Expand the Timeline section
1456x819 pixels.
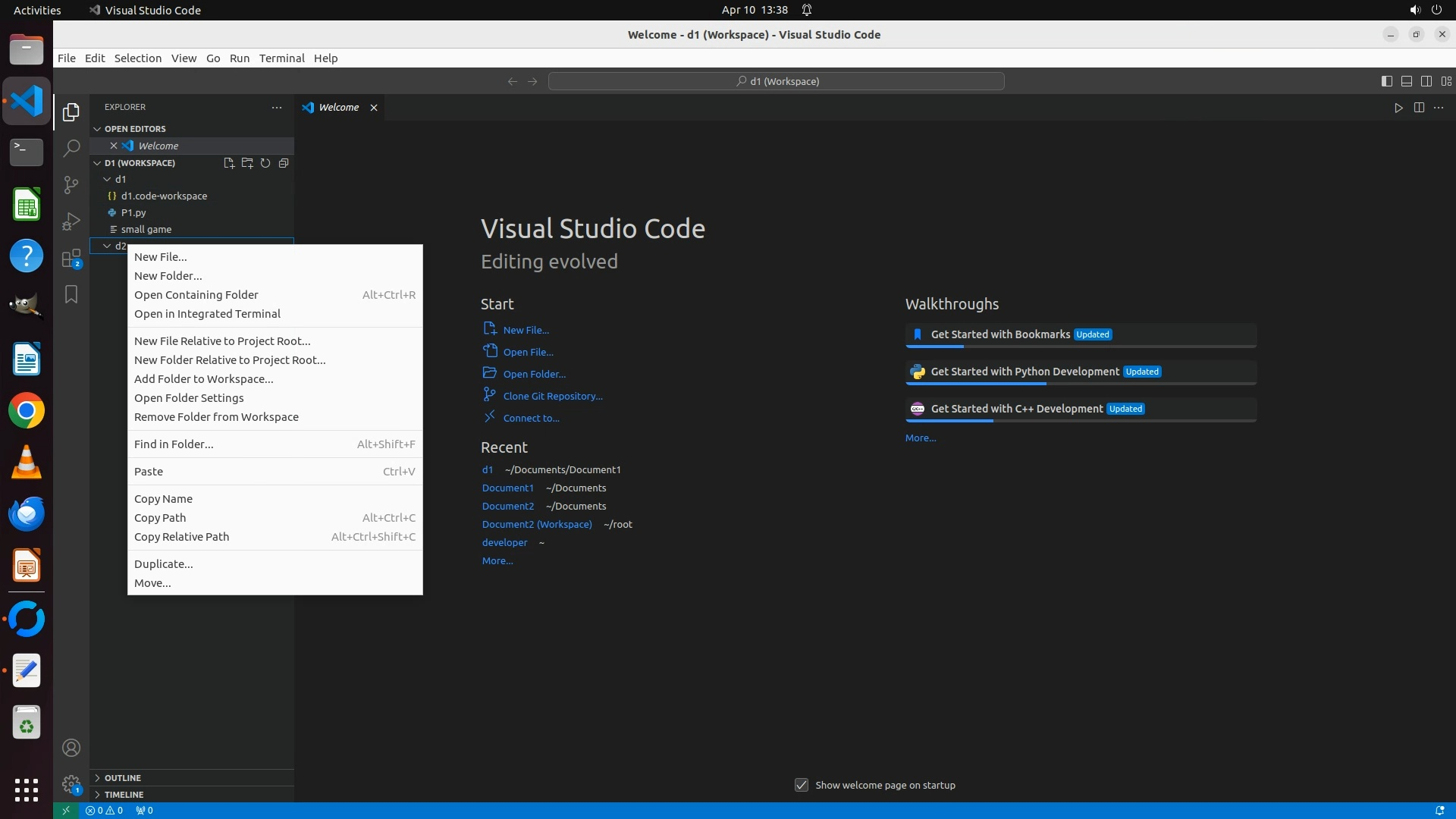[124, 795]
